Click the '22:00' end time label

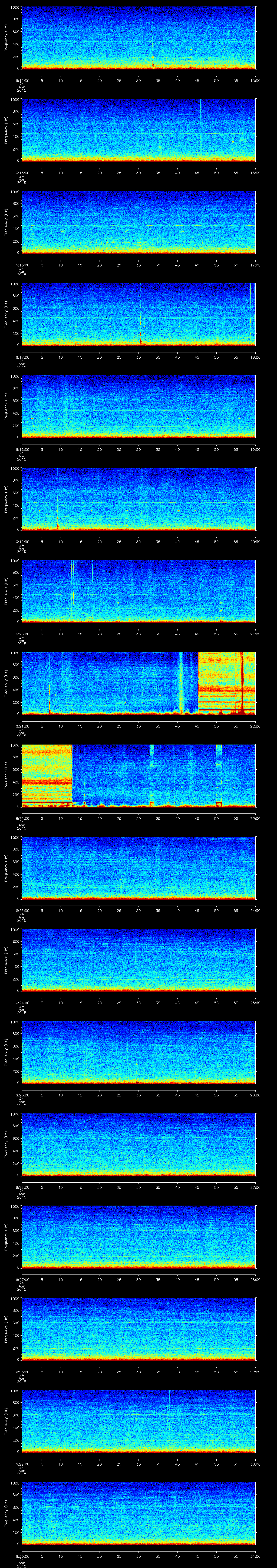click(x=255, y=726)
